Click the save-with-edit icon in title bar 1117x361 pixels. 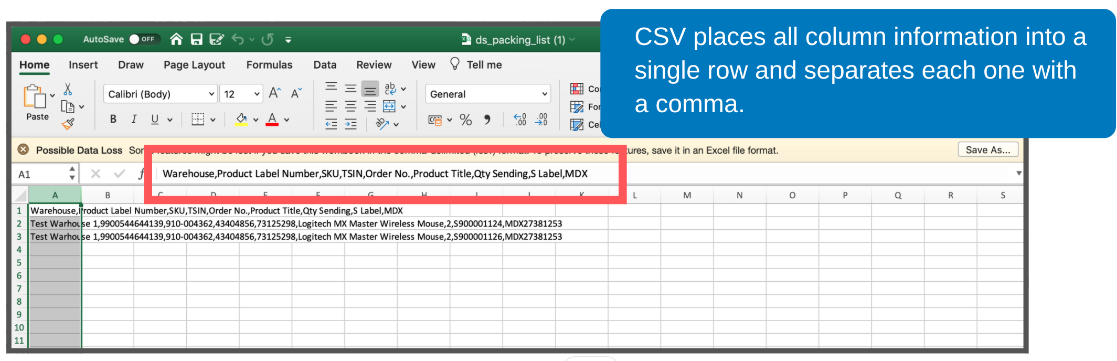pos(217,39)
